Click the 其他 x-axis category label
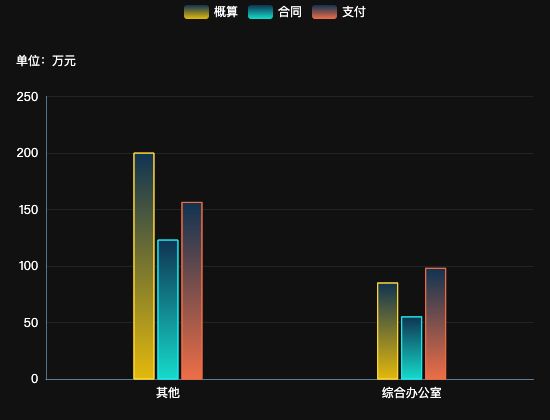The width and height of the screenshot is (550, 420). point(168,393)
